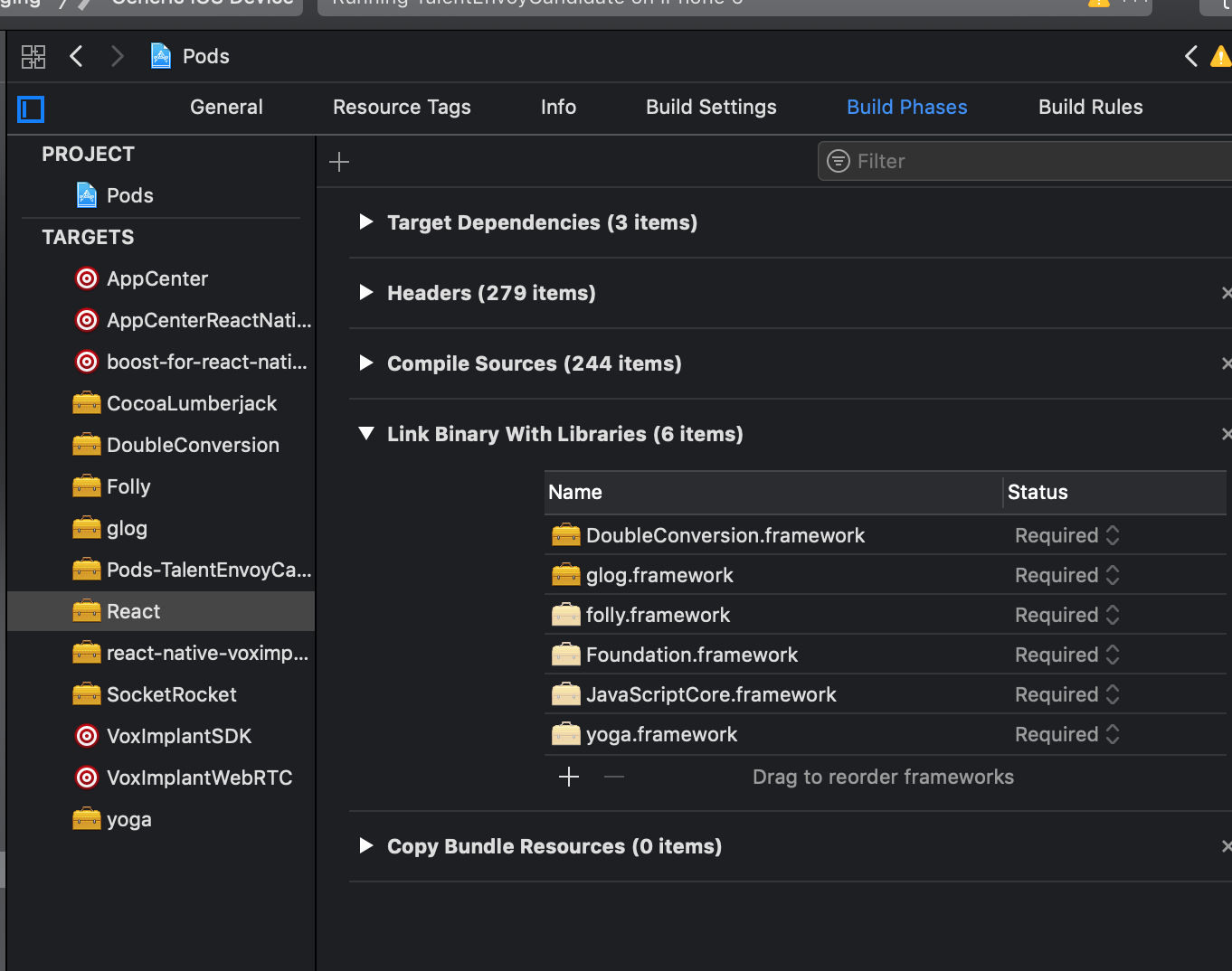Select the yoga target
Screen dimensions: 1232x971
pyautogui.click(x=161, y=819)
